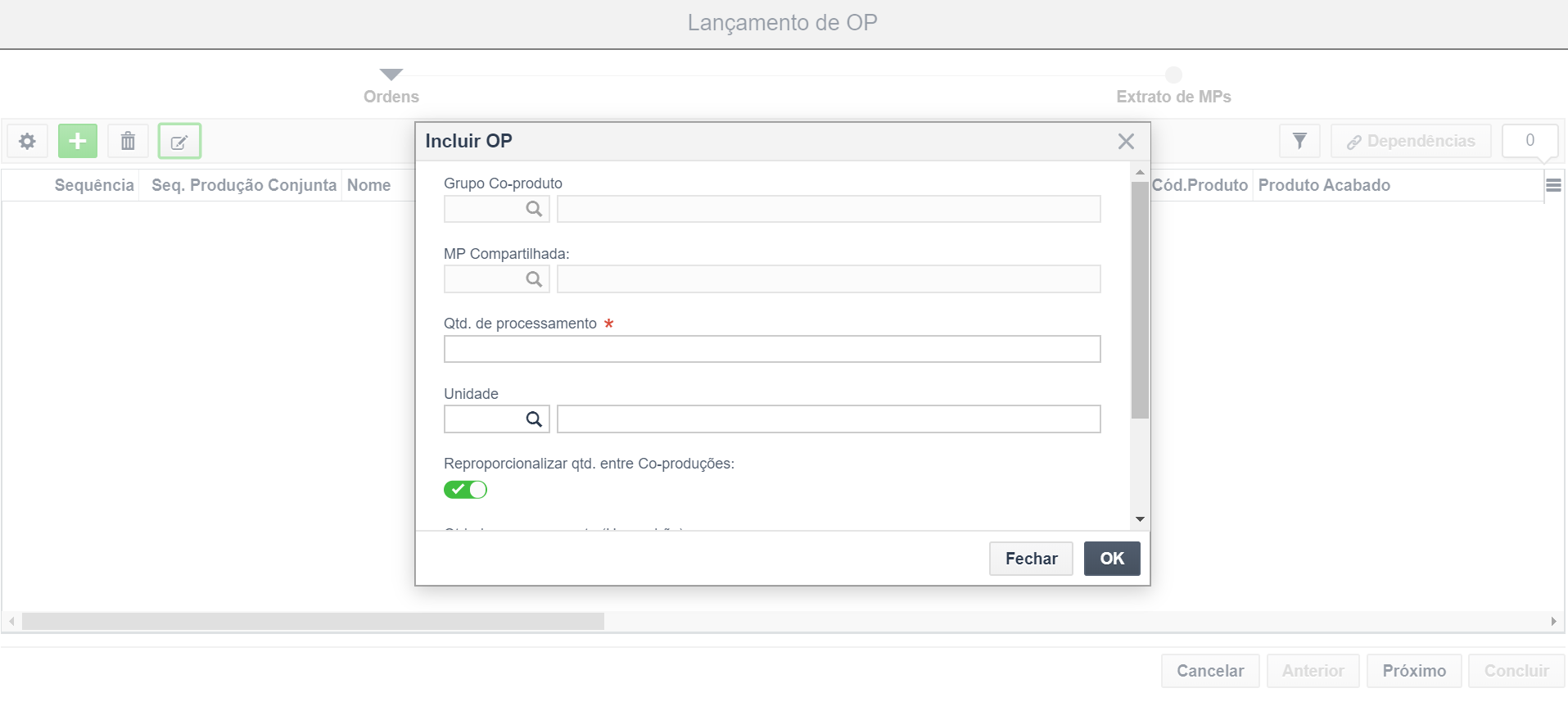Open grid column menu hamburger icon
Image resolution: width=1568 pixels, height=711 pixels.
1553,185
